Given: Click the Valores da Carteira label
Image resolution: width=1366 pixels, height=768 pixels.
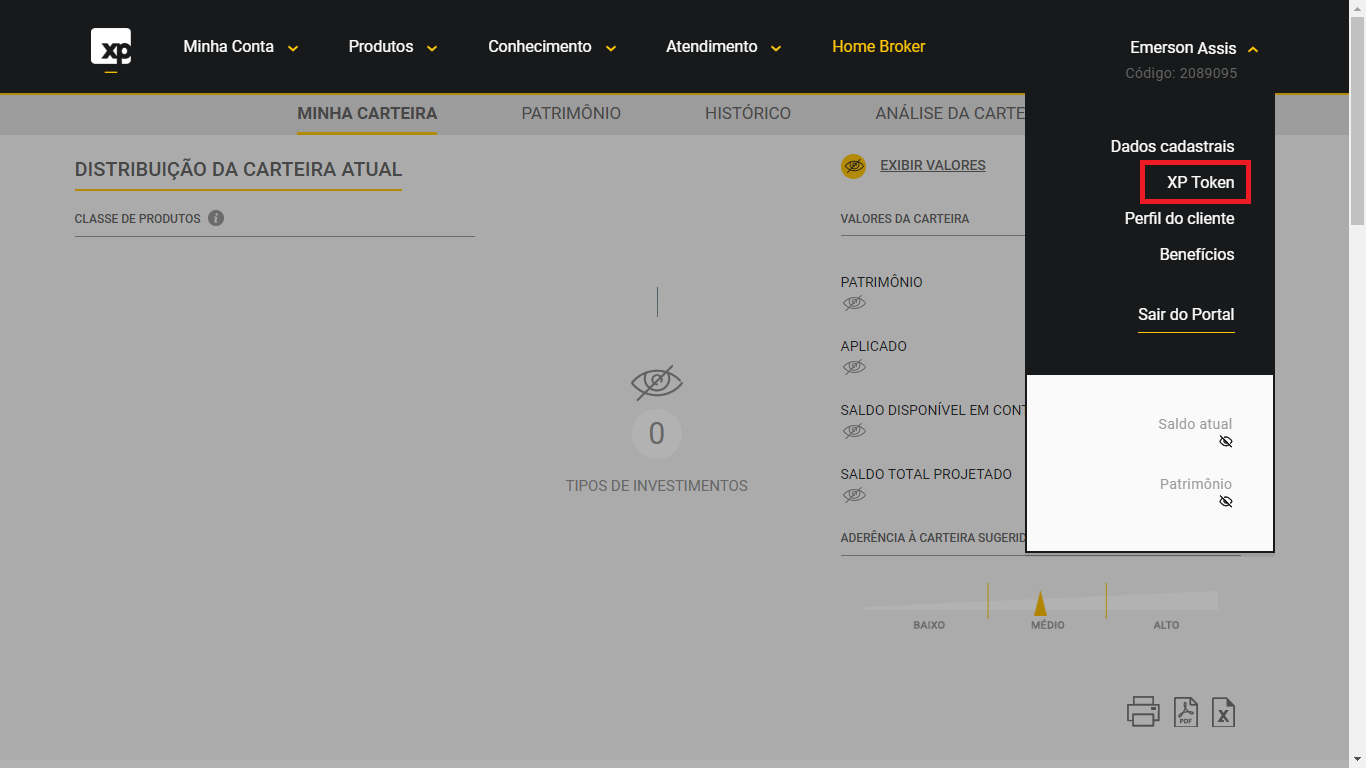Looking at the screenshot, I should 905,219.
